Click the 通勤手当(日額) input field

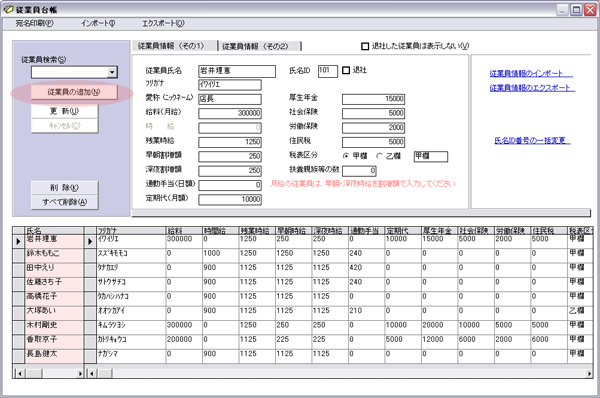[x=230, y=185]
